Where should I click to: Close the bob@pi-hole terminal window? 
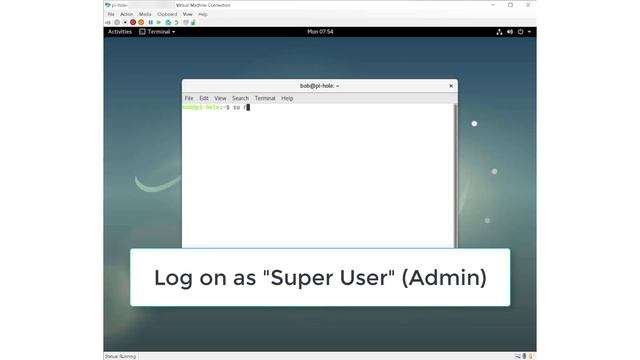pyautogui.click(x=451, y=86)
